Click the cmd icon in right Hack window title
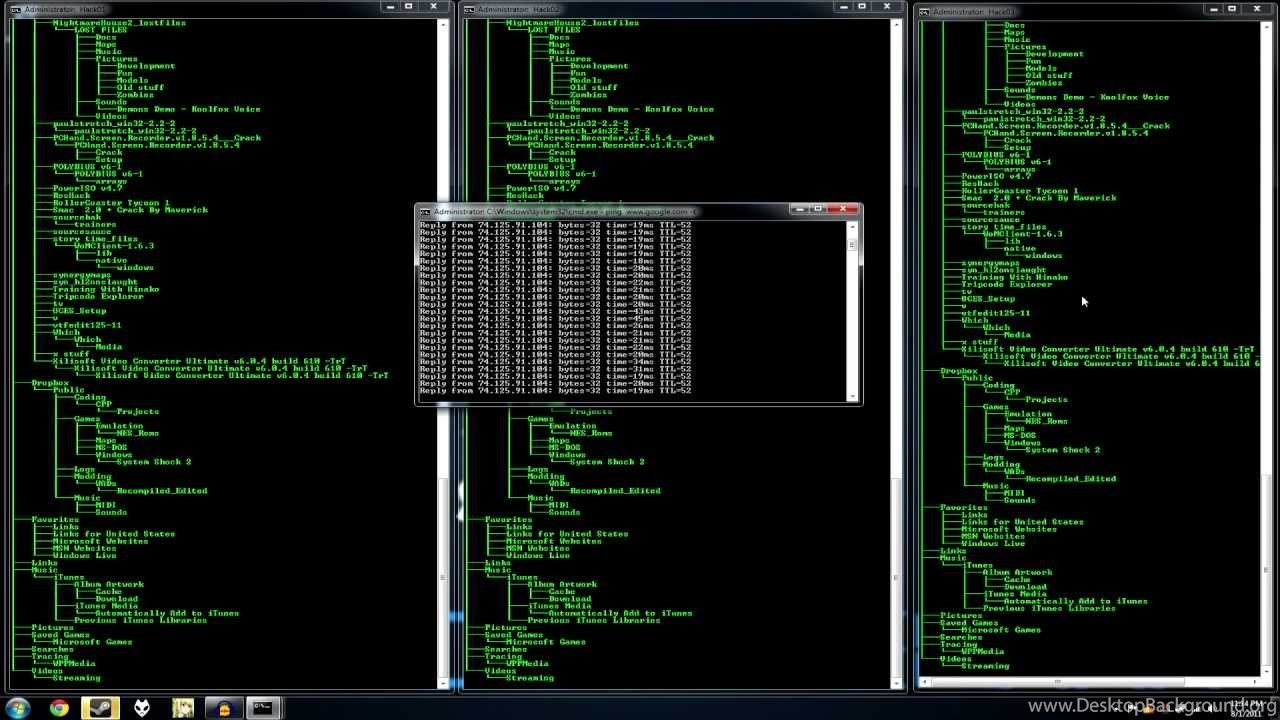This screenshot has width=1280, height=720. coord(924,11)
